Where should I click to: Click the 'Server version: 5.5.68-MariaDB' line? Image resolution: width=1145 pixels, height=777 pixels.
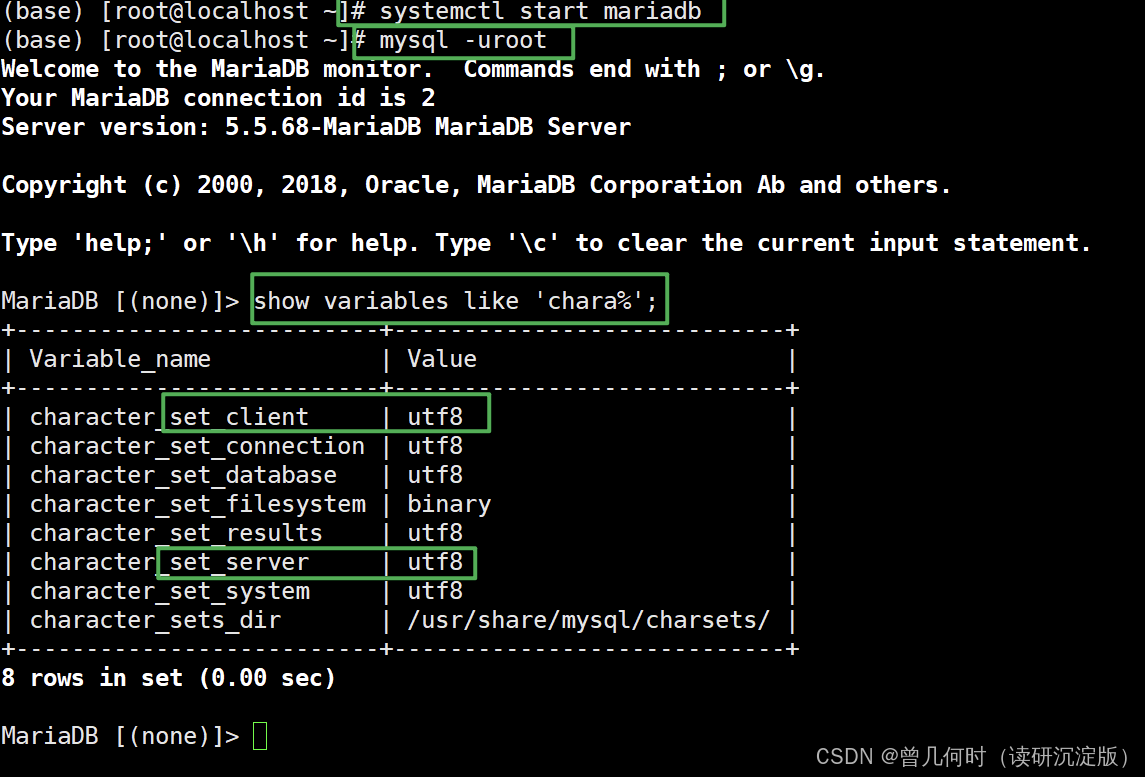tap(315, 127)
